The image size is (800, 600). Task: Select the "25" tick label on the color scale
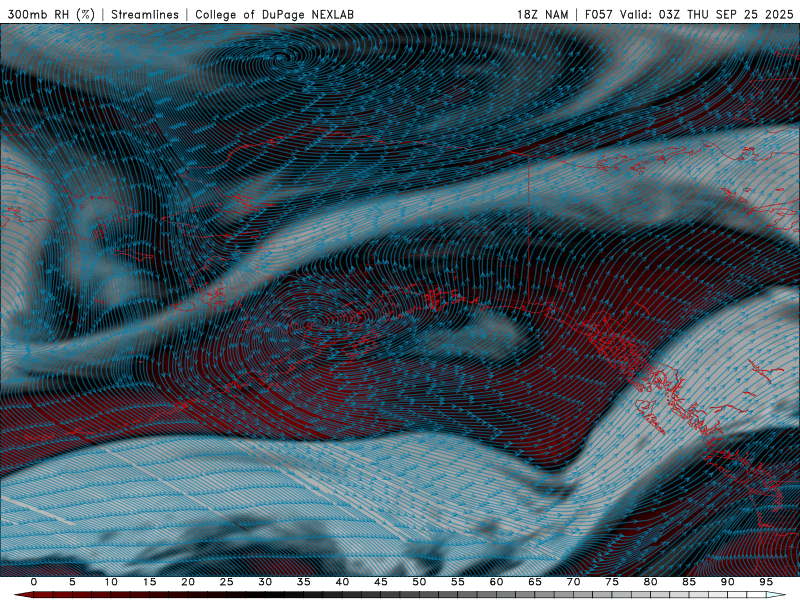pyautogui.click(x=227, y=582)
